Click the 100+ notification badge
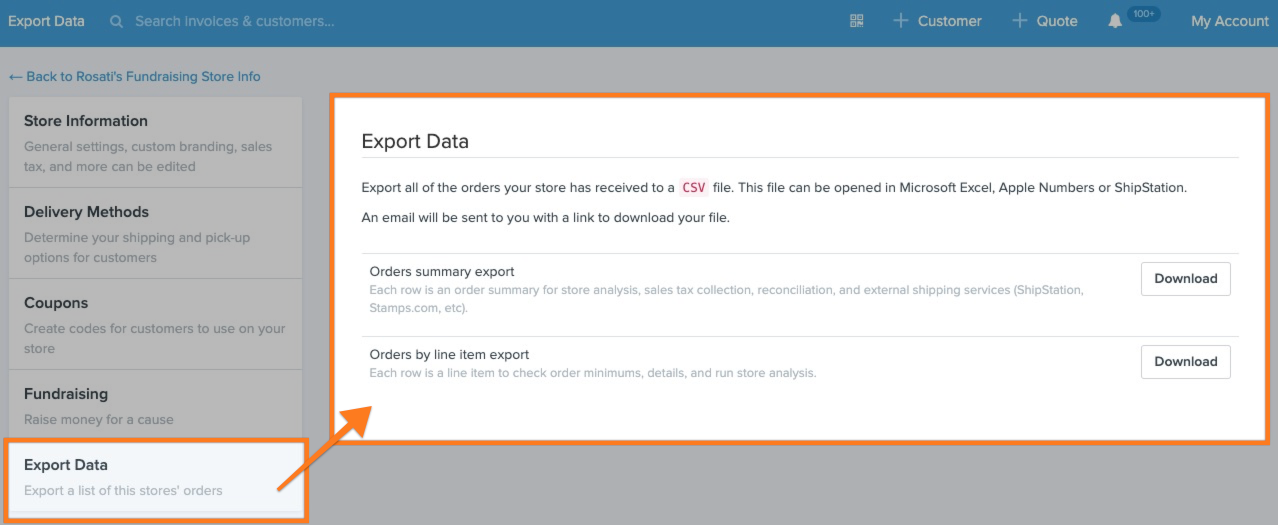 pos(1143,14)
